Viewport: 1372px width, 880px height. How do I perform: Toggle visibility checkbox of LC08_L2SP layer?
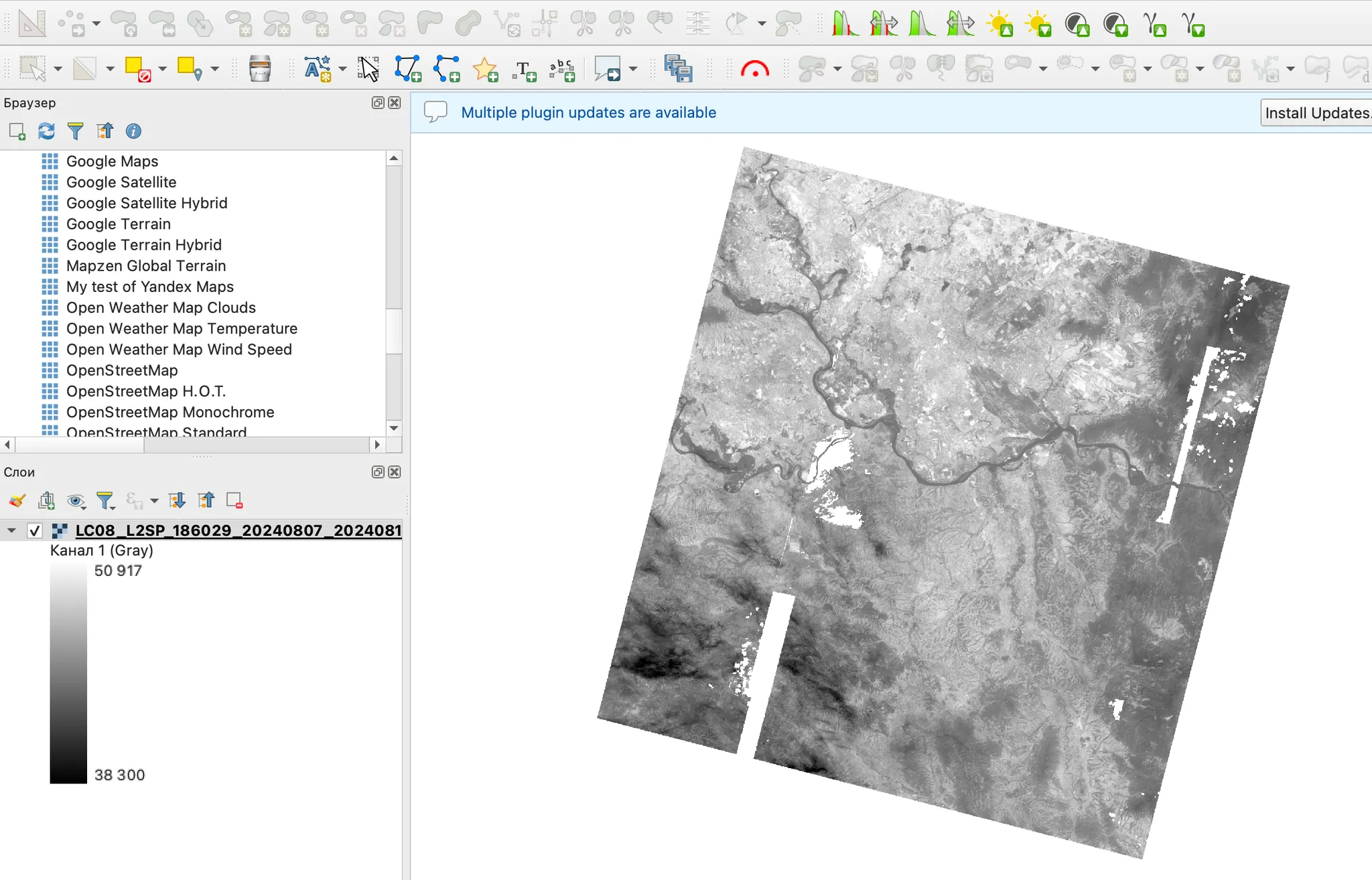(x=35, y=530)
